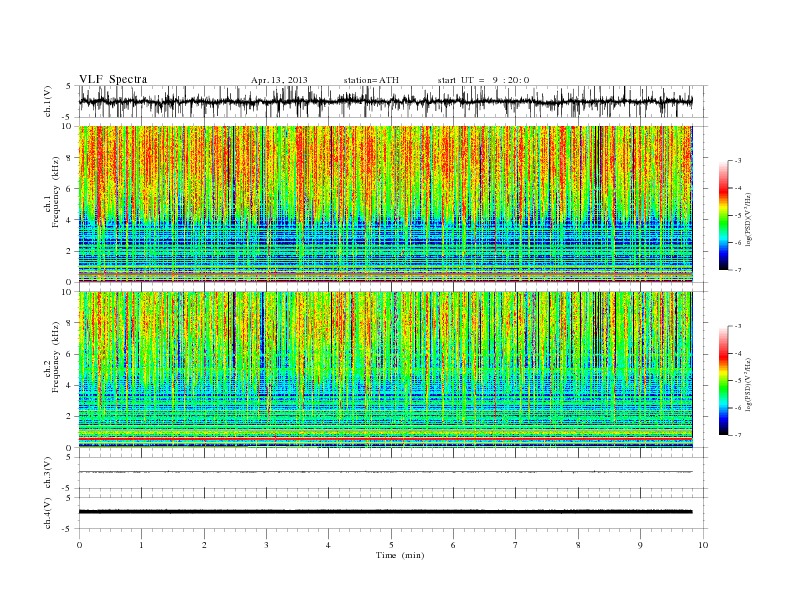
Task: Click the 'ch.1(V)' axis label
Action: click(x=48, y=101)
